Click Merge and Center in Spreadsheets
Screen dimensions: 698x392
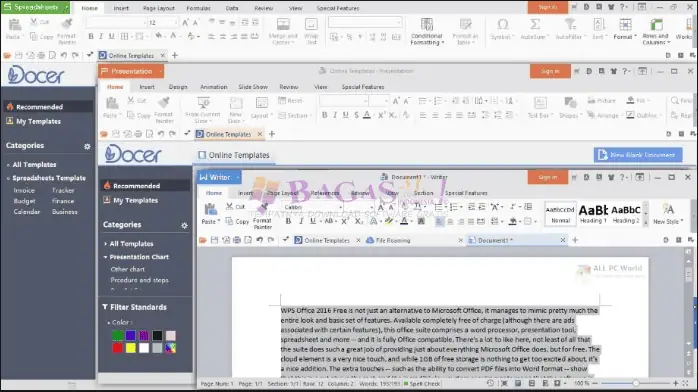(x=283, y=31)
